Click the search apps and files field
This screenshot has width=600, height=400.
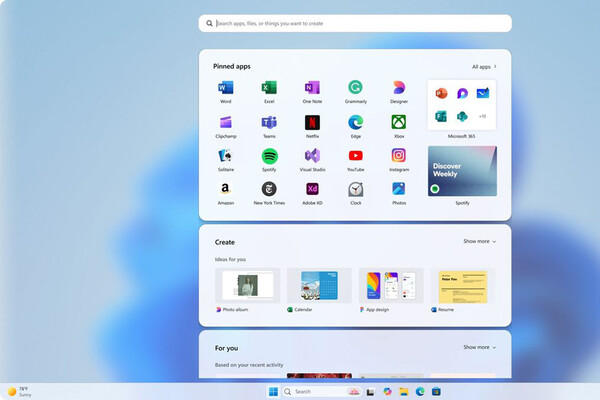click(355, 23)
